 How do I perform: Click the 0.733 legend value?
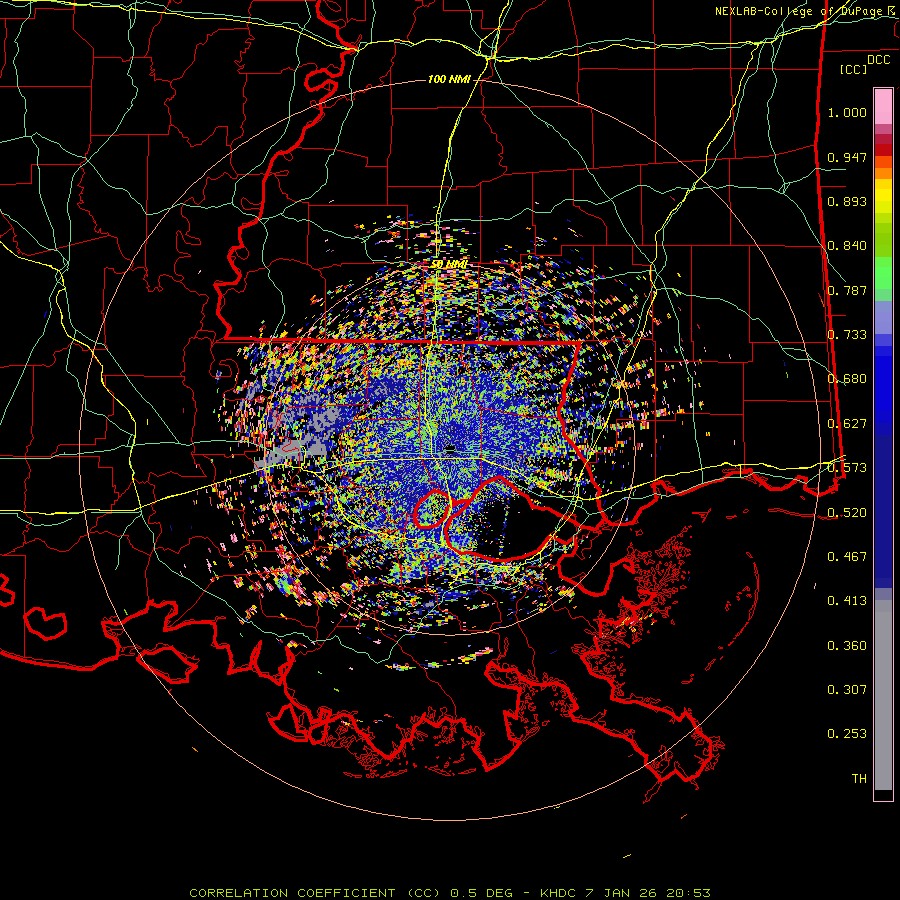click(847, 335)
